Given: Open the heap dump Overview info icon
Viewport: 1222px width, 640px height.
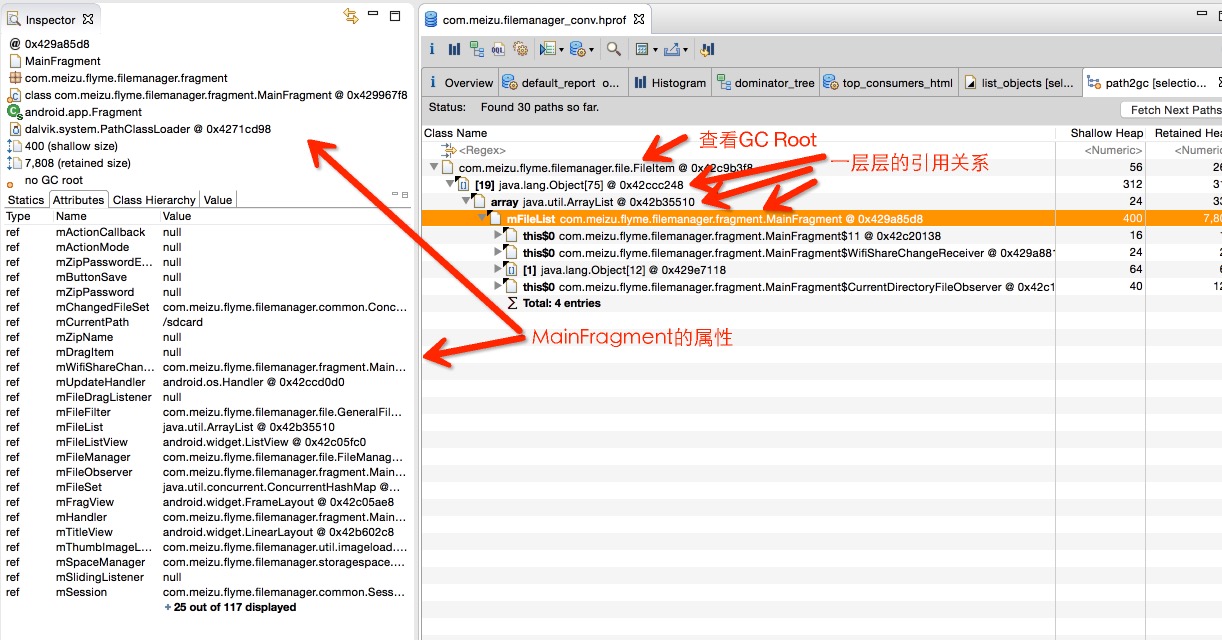Looking at the screenshot, I should coord(432,49).
